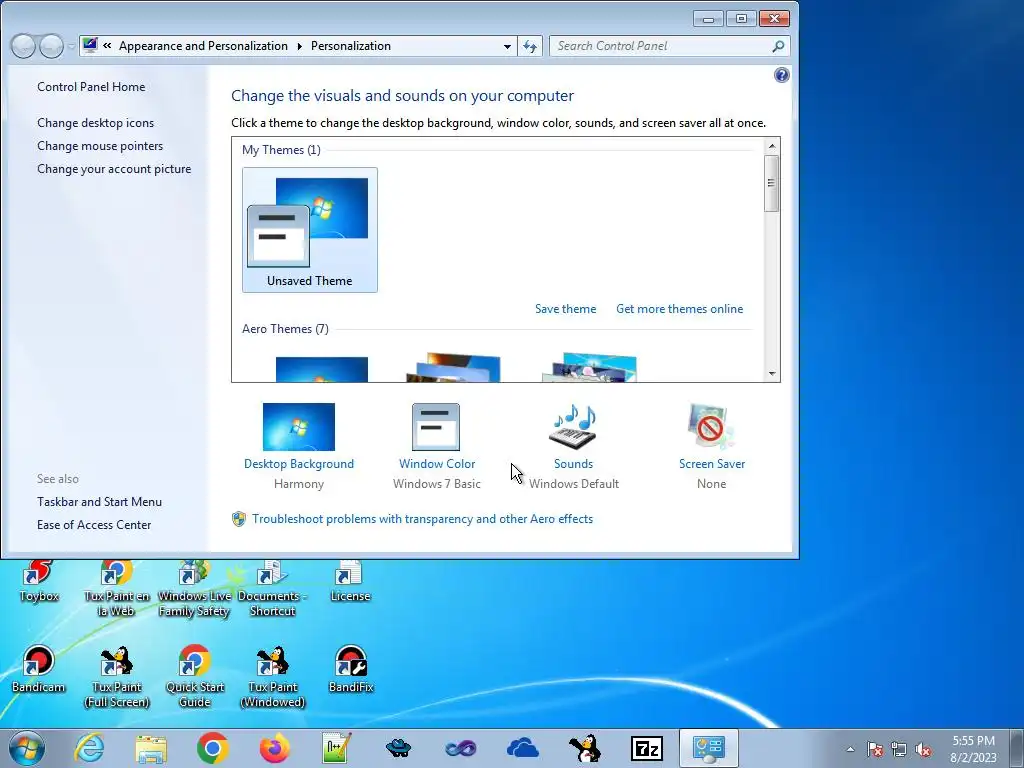Open Documents - Shortcut desktop icon

click(x=272, y=588)
